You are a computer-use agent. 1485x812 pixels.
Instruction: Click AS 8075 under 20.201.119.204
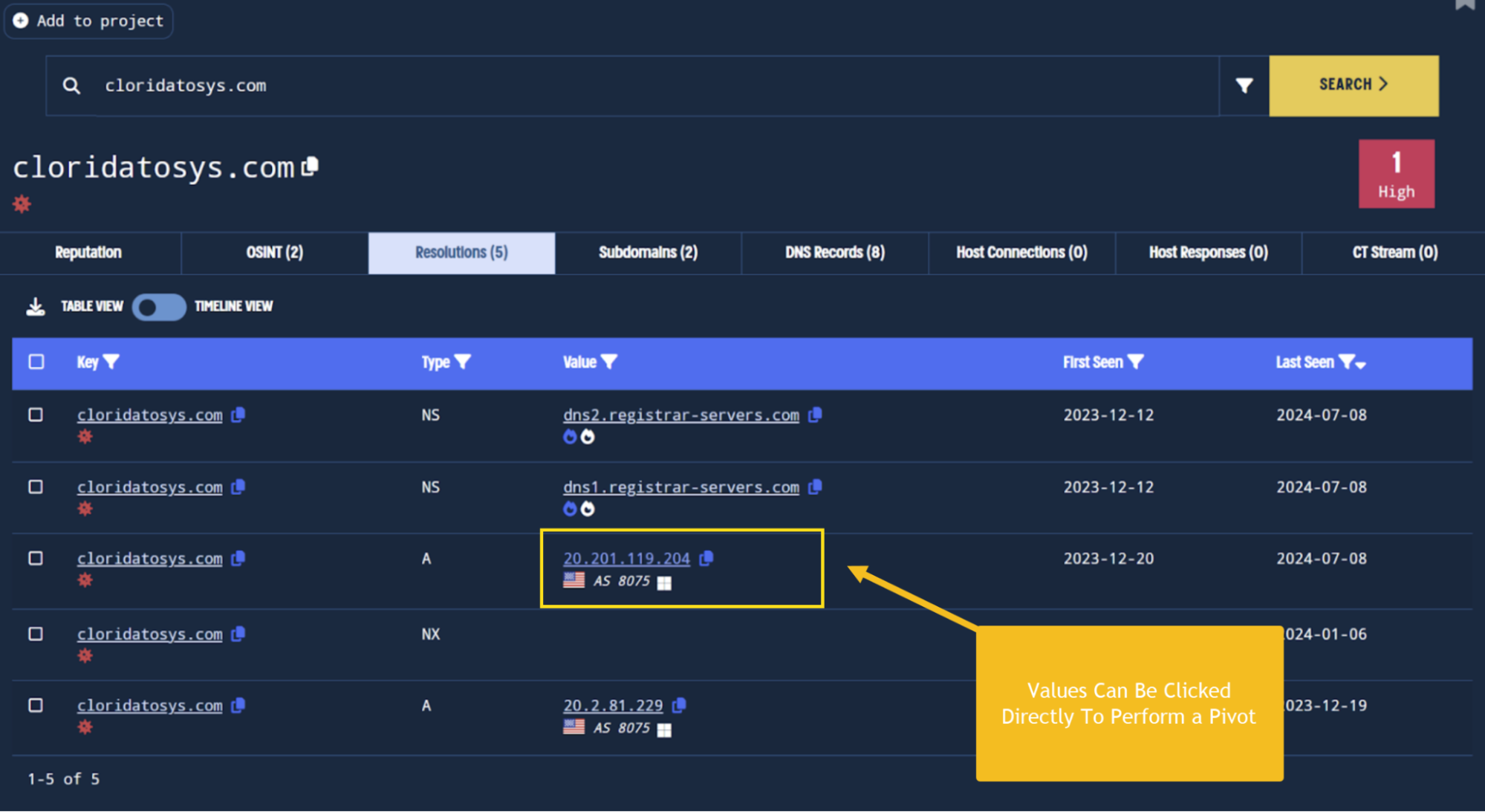pyautogui.click(x=622, y=581)
